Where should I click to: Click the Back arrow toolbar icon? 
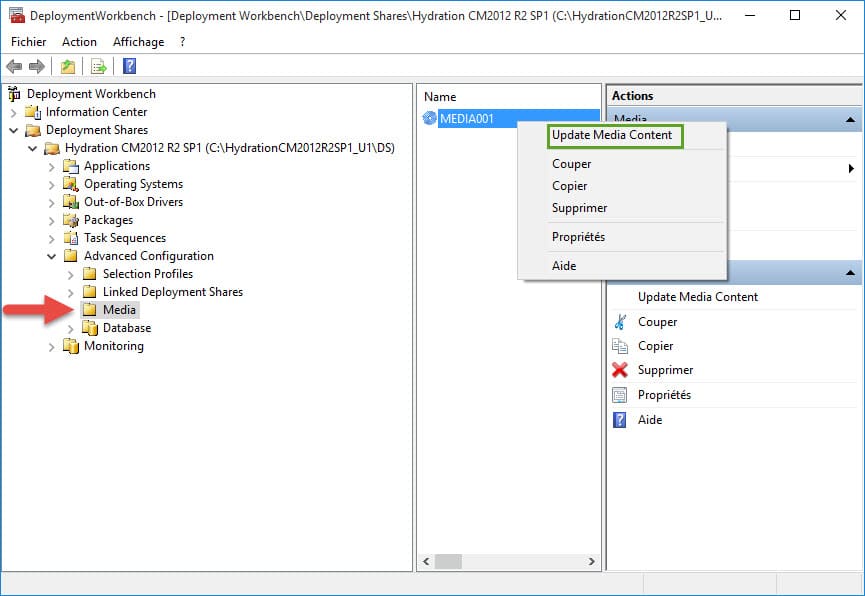[14, 67]
